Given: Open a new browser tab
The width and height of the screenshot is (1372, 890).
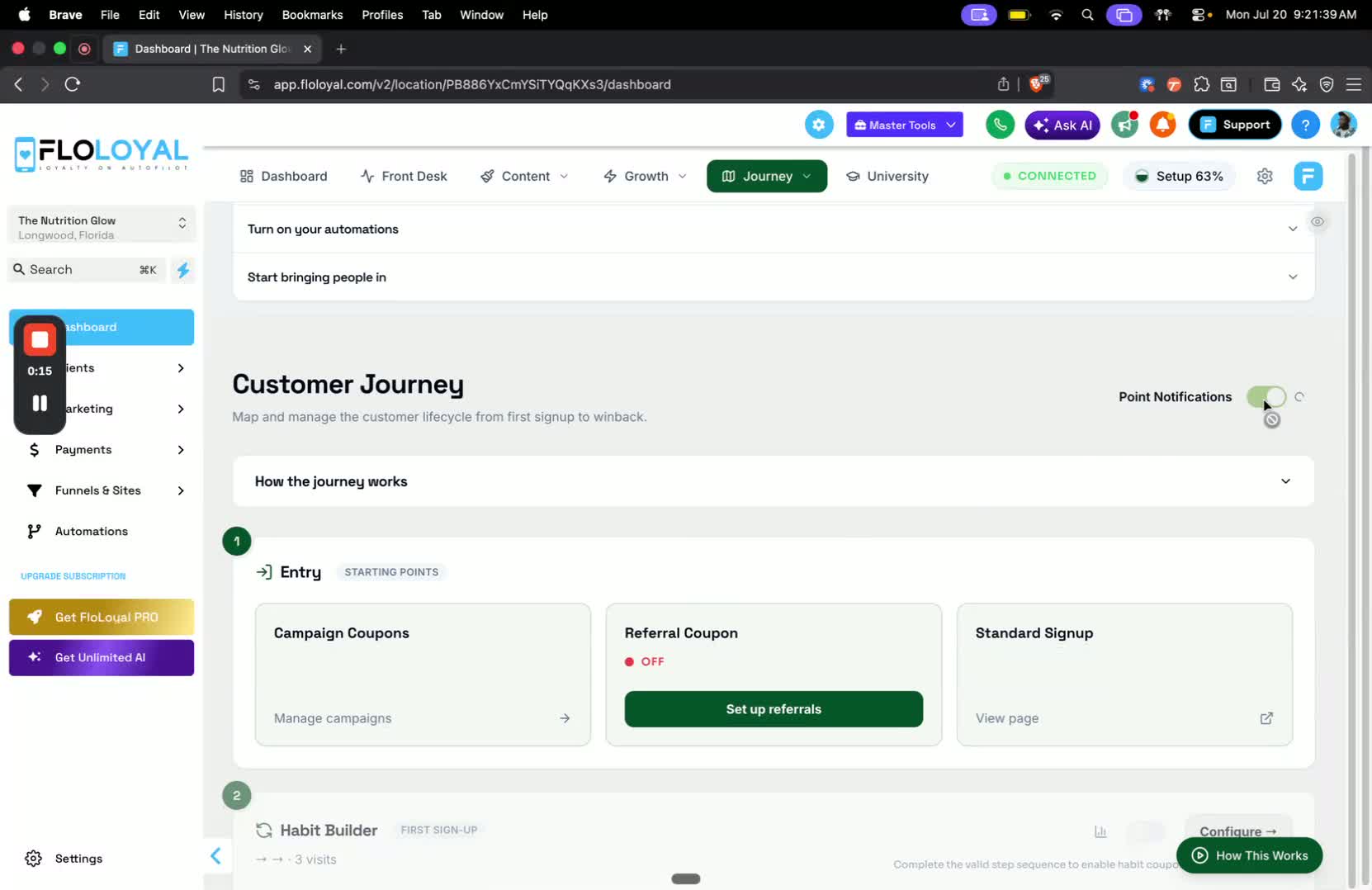Looking at the screenshot, I should [x=341, y=49].
